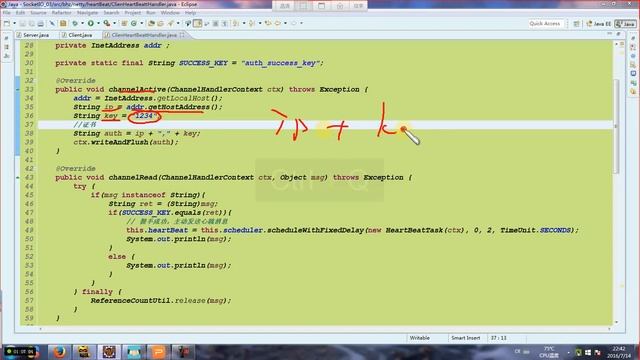Click 'Writable' status bar entry
The width and height of the screenshot is (640, 360).
tap(420, 338)
